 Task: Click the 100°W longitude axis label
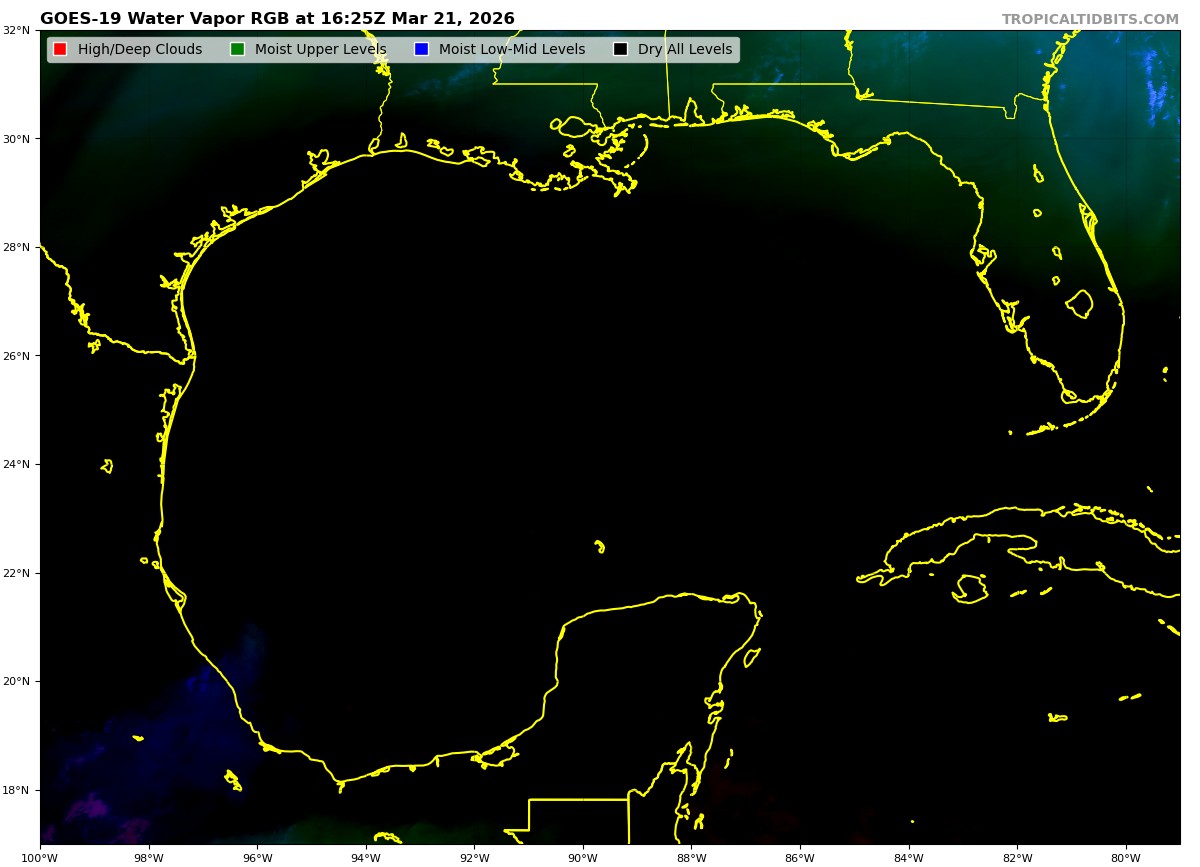40,857
